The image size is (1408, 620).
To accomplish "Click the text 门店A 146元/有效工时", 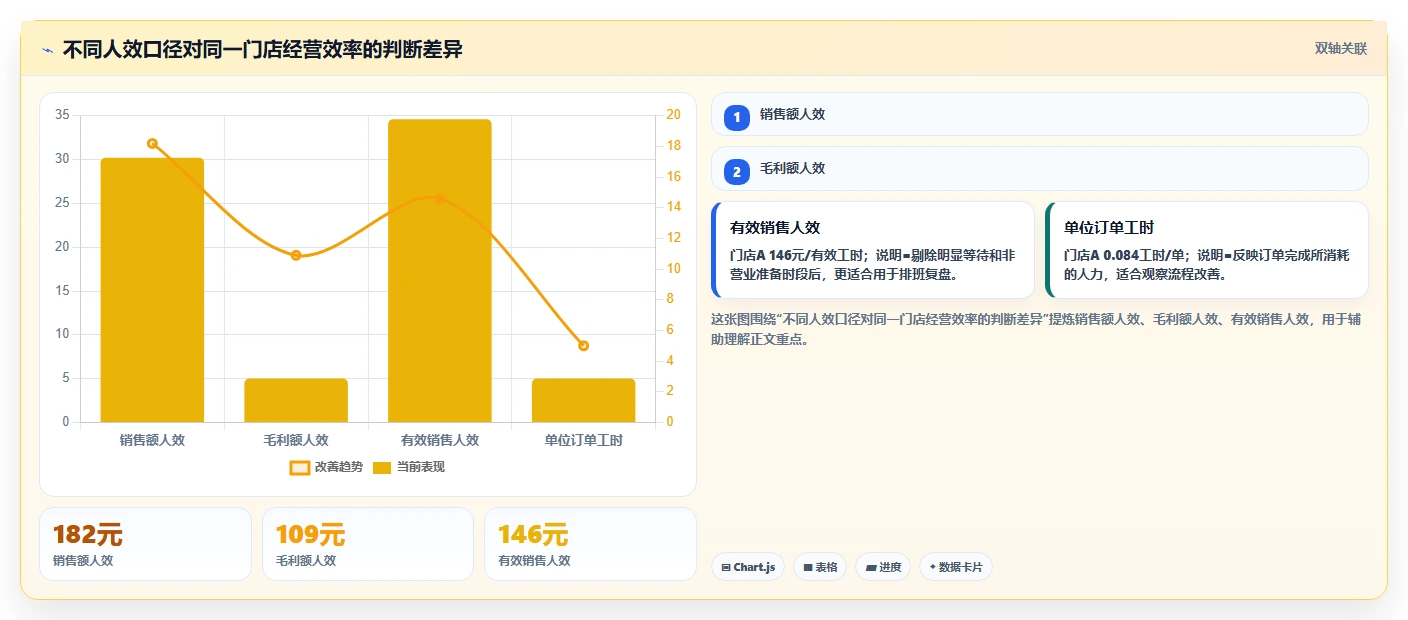I will click(x=798, y=255).
